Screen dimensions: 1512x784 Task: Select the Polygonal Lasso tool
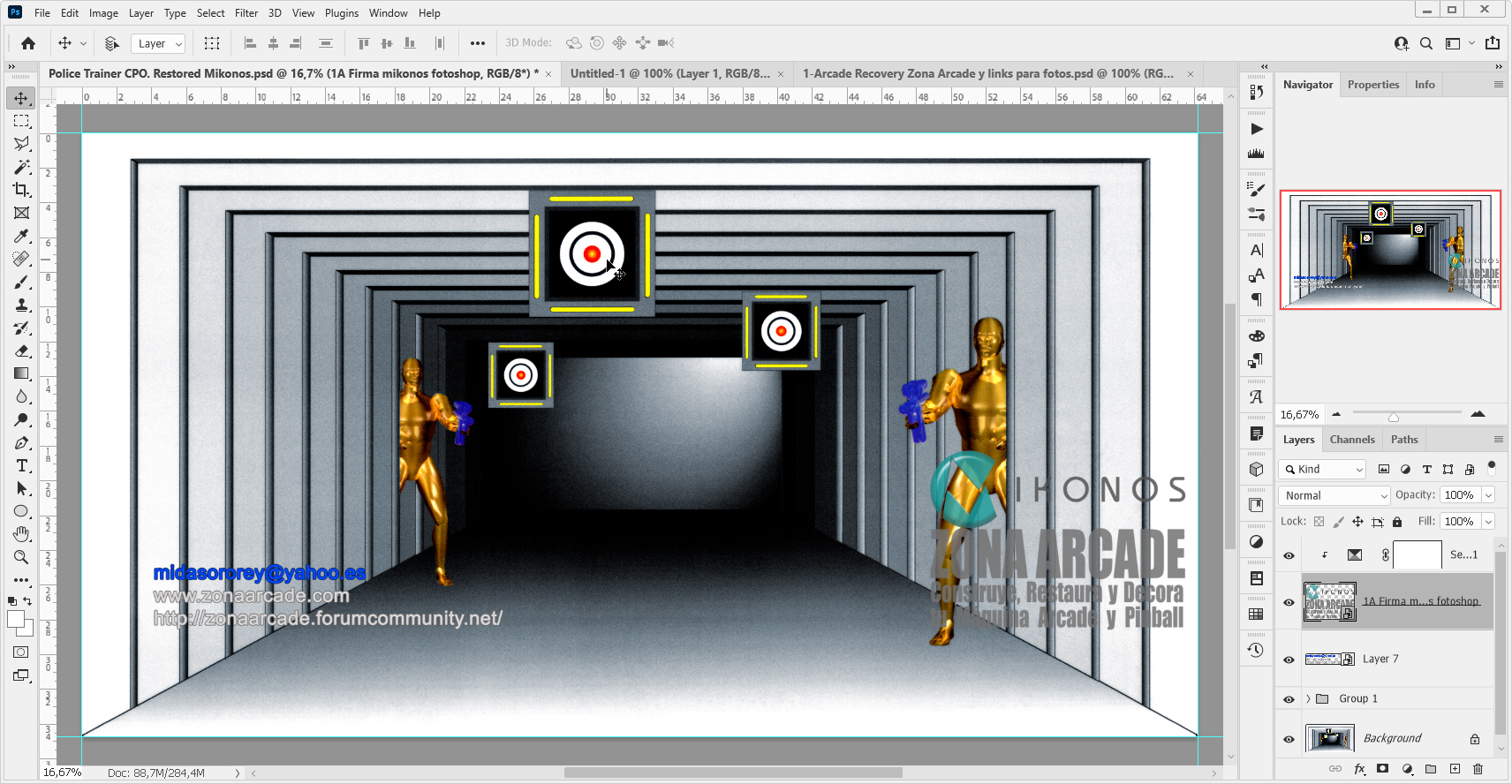click(21, 144)
